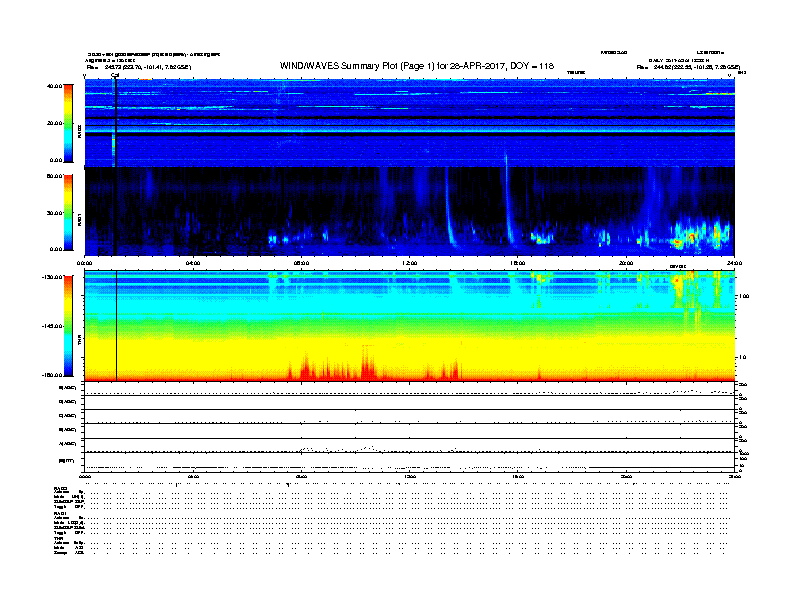The image size is (792, 612).
Task: Click the 12:00 label on the bottom time axis
Action: (409, 477)
